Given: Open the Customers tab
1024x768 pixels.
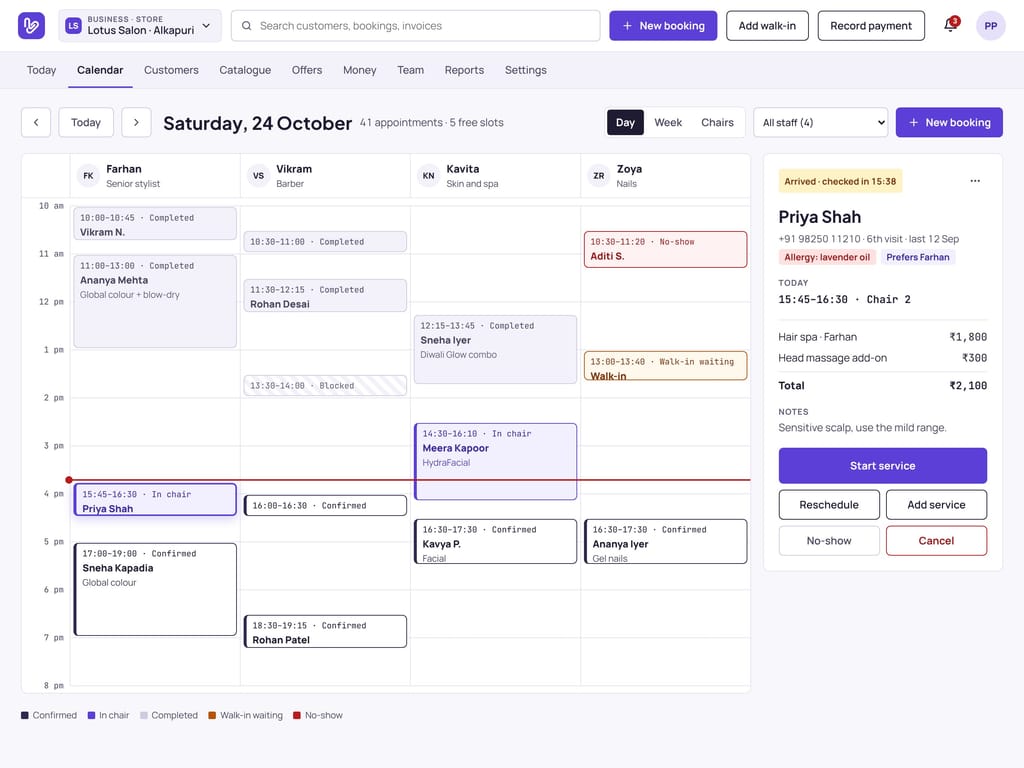Looking at the screenshot, I should pyautogui.click(x=171, y=70).
